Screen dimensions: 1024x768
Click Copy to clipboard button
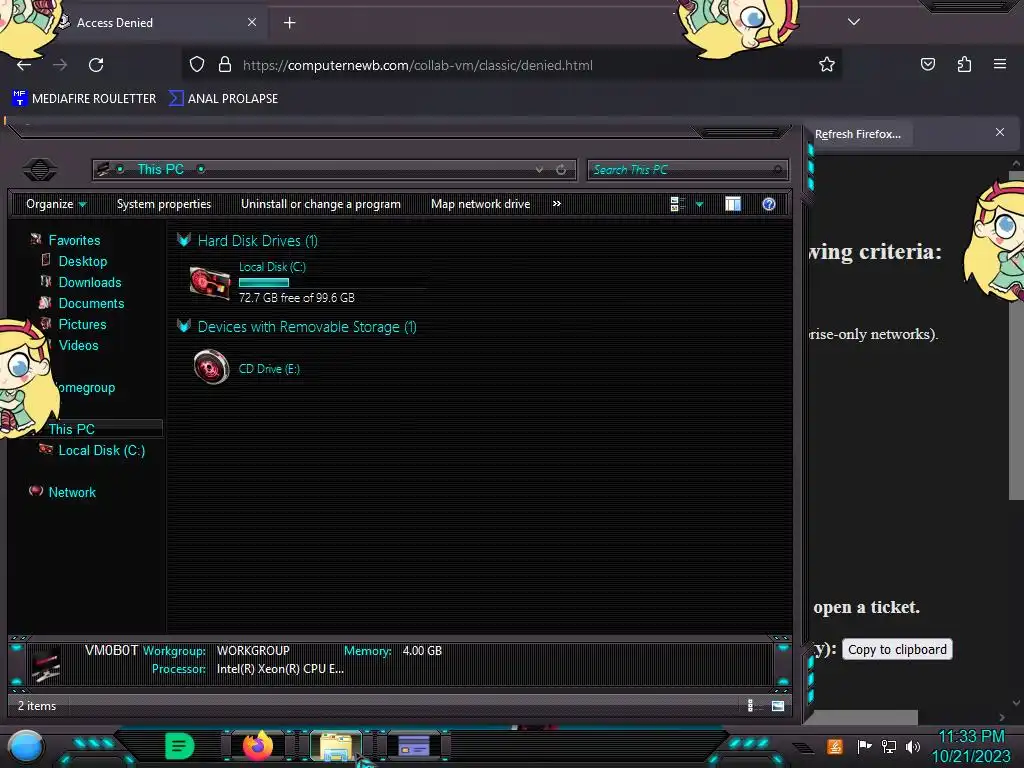tap(897, 649)
